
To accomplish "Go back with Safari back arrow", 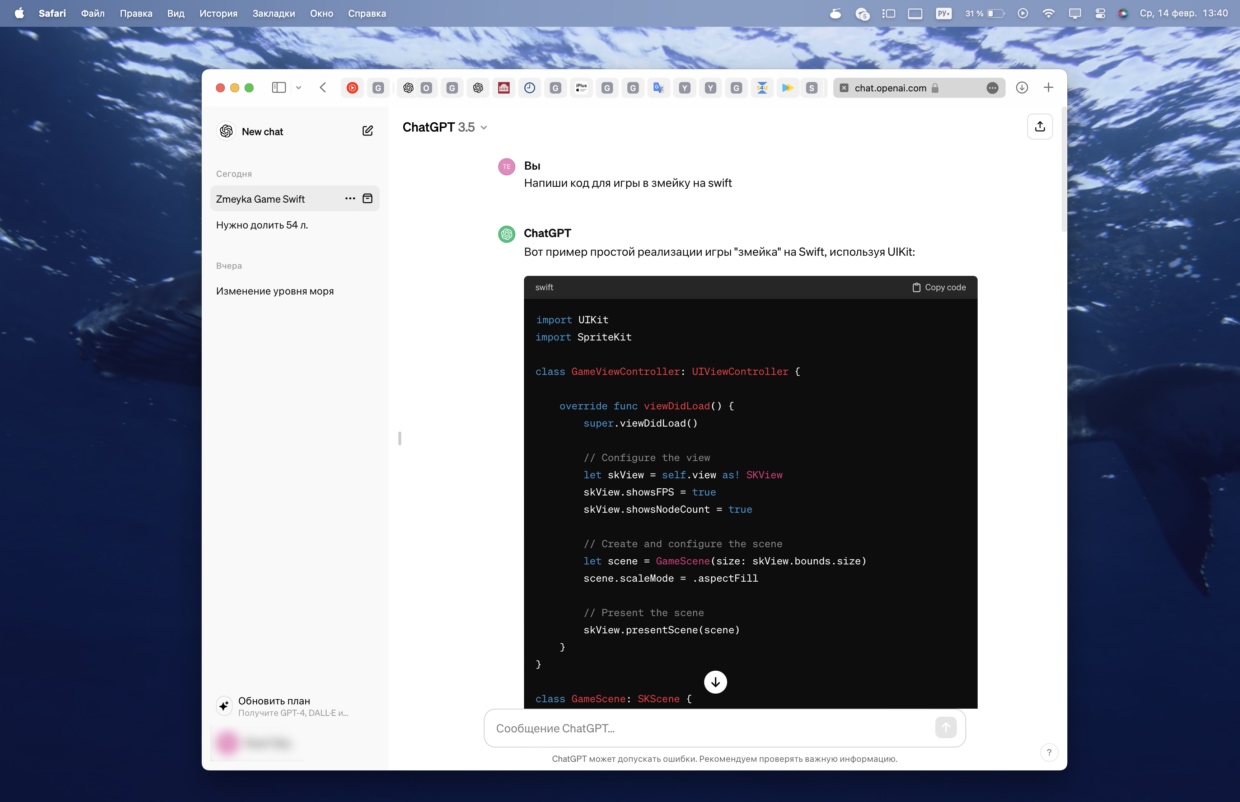I will click(x=323, y=88).
